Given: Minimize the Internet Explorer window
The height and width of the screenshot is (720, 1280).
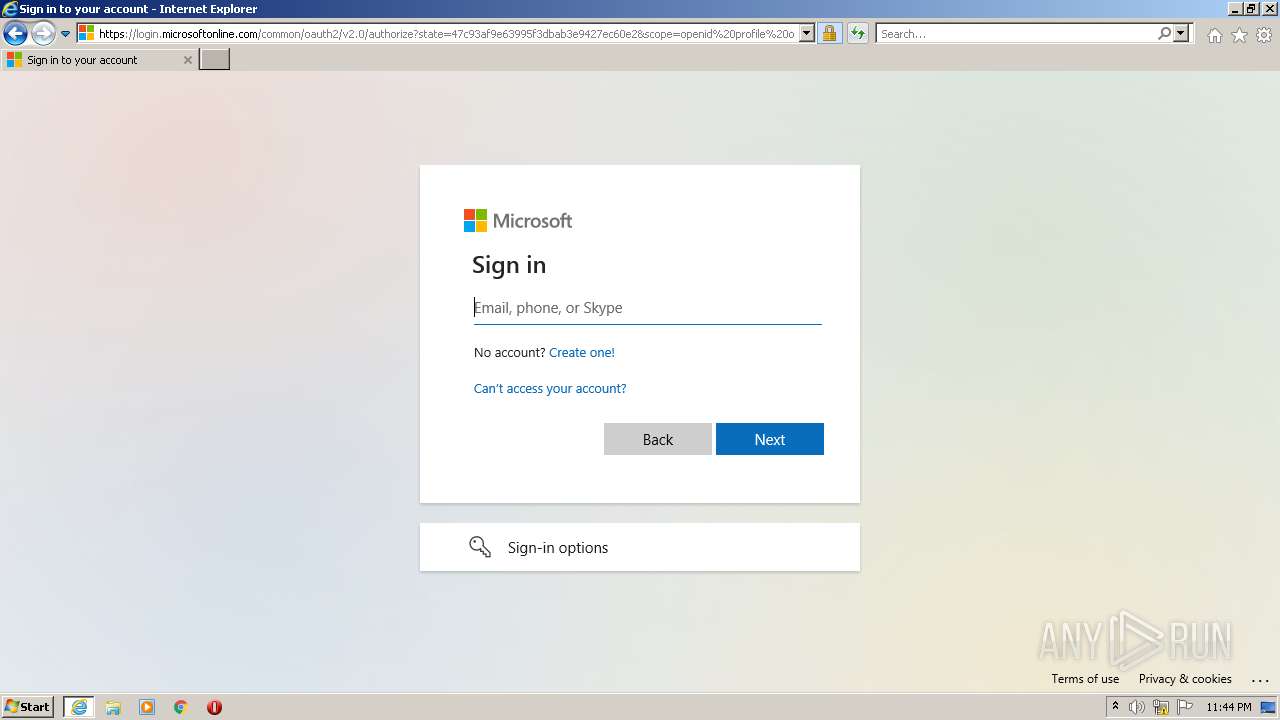Looking at the screenshot, I should [1234, 9].
